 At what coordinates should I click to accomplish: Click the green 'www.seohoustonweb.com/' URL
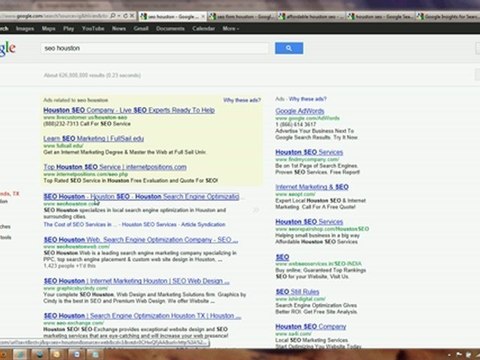click(77, 247)
